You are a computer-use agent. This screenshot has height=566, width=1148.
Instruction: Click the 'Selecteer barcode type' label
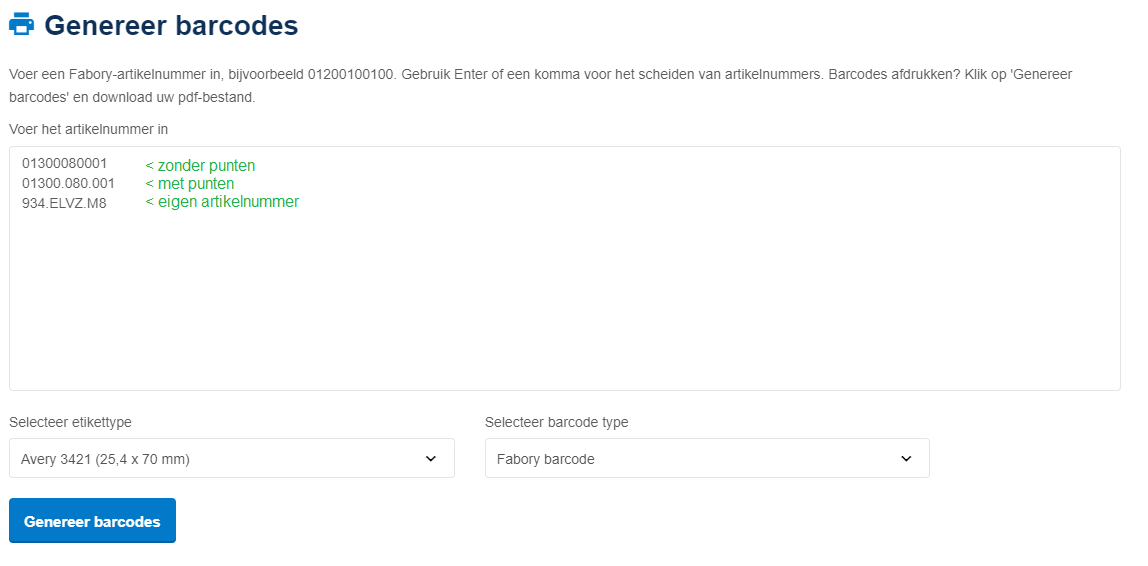[556, 422]
